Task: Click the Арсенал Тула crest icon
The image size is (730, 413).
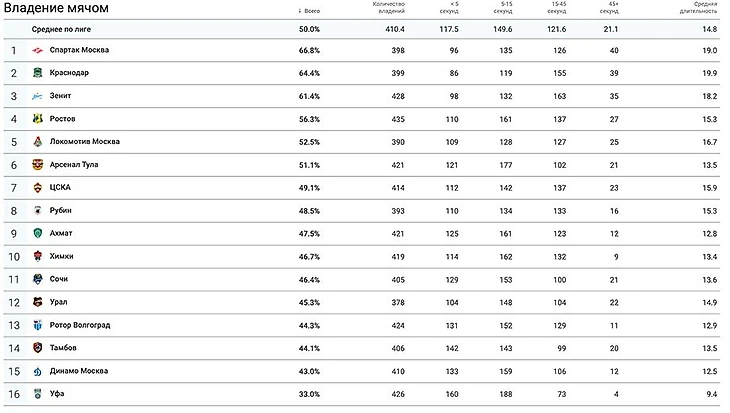Action: pyautogui.click(x=37, y=164)
